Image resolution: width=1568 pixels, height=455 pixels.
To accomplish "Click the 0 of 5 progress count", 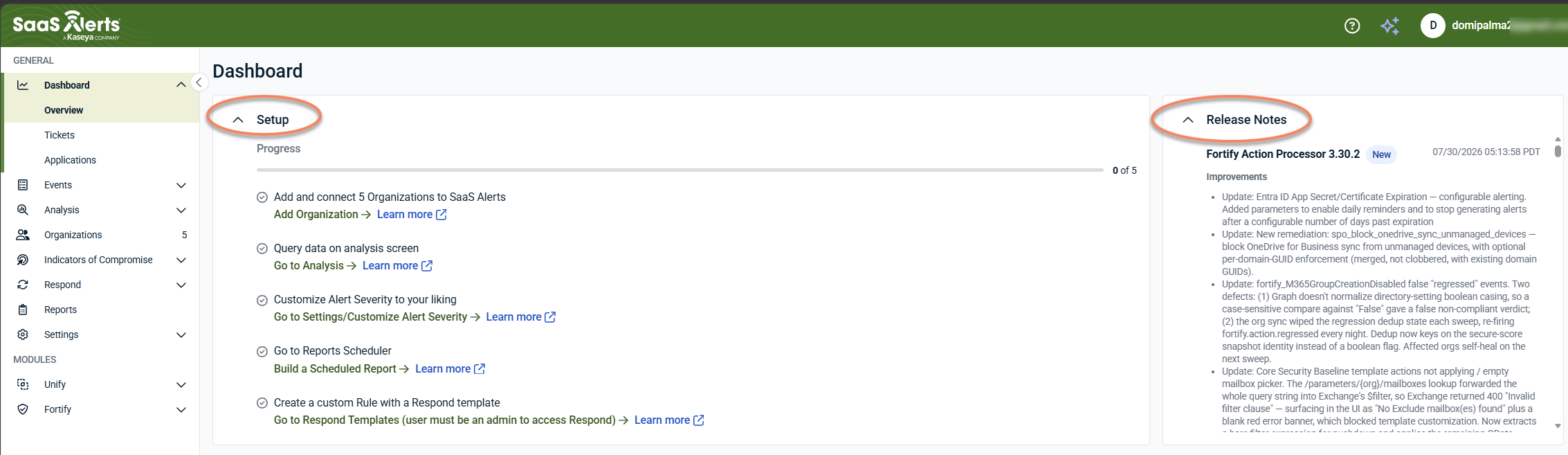I will [1124, 170].
